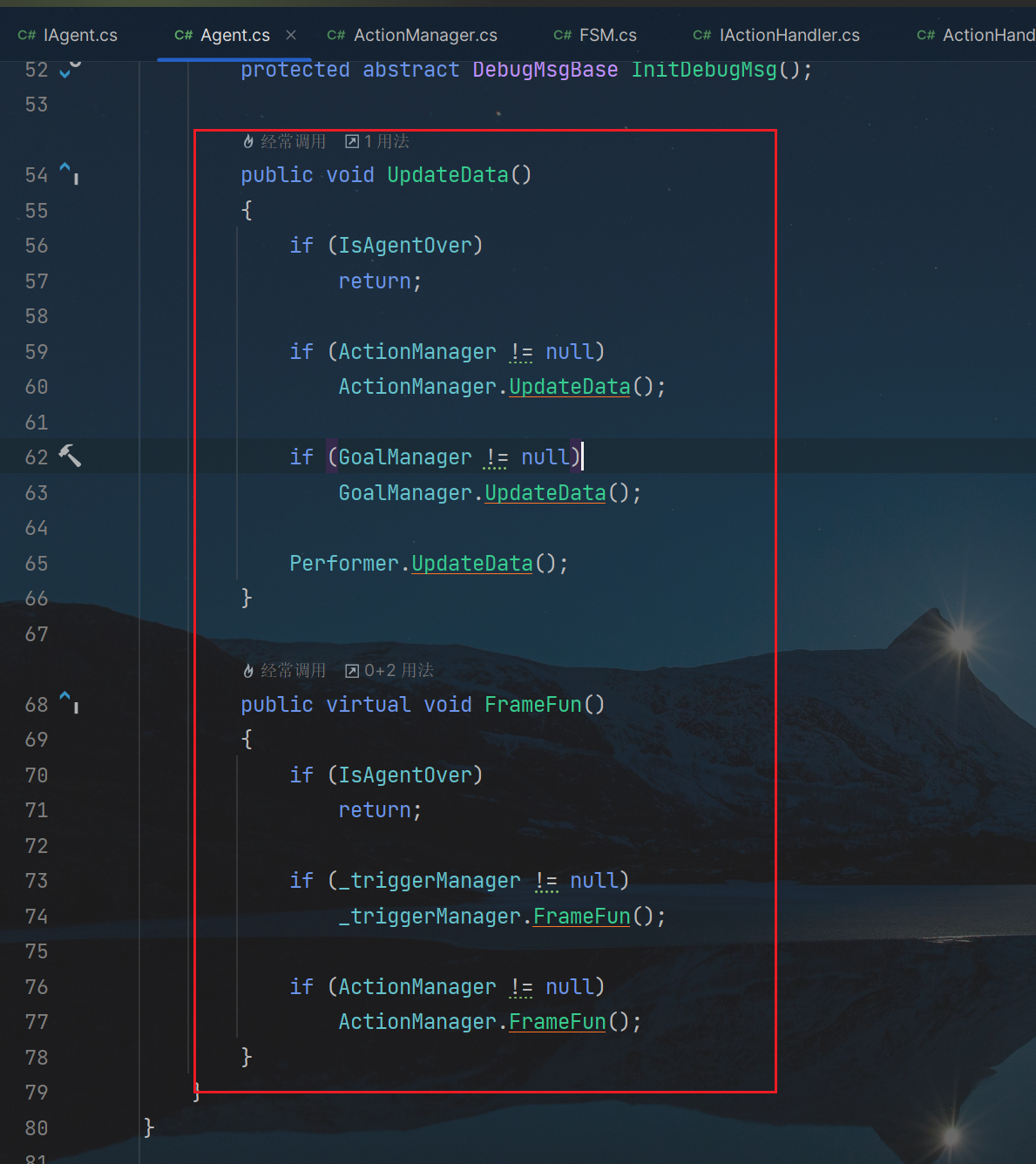Image resolution: width=1036 pixels, height=1164 pixels.
Task: Click the usages icon next to '0+2 用法'
Action: (x=352, y=670)
